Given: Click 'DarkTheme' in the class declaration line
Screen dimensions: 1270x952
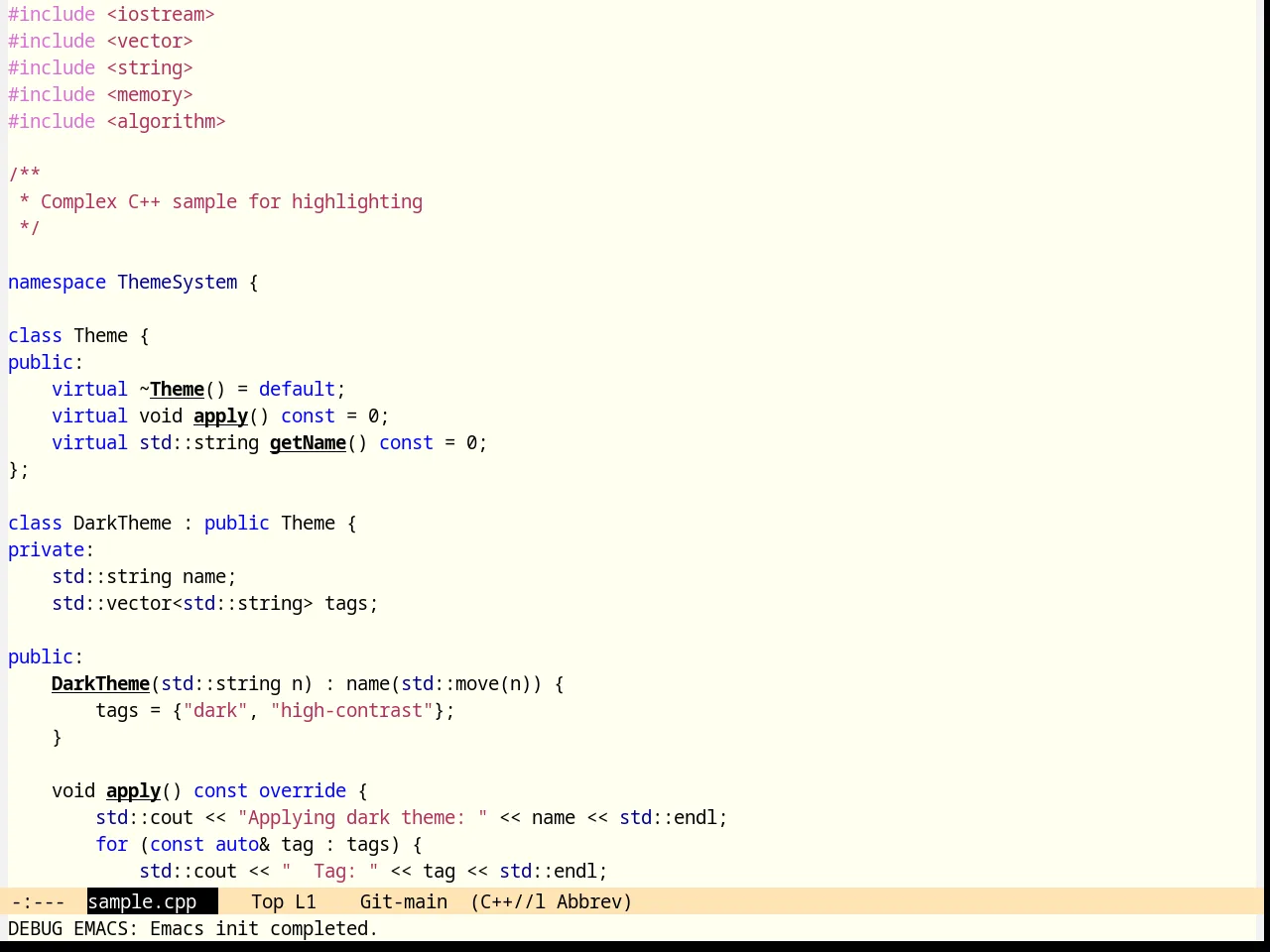Looking at the screenshot, I should pos(122,523).
